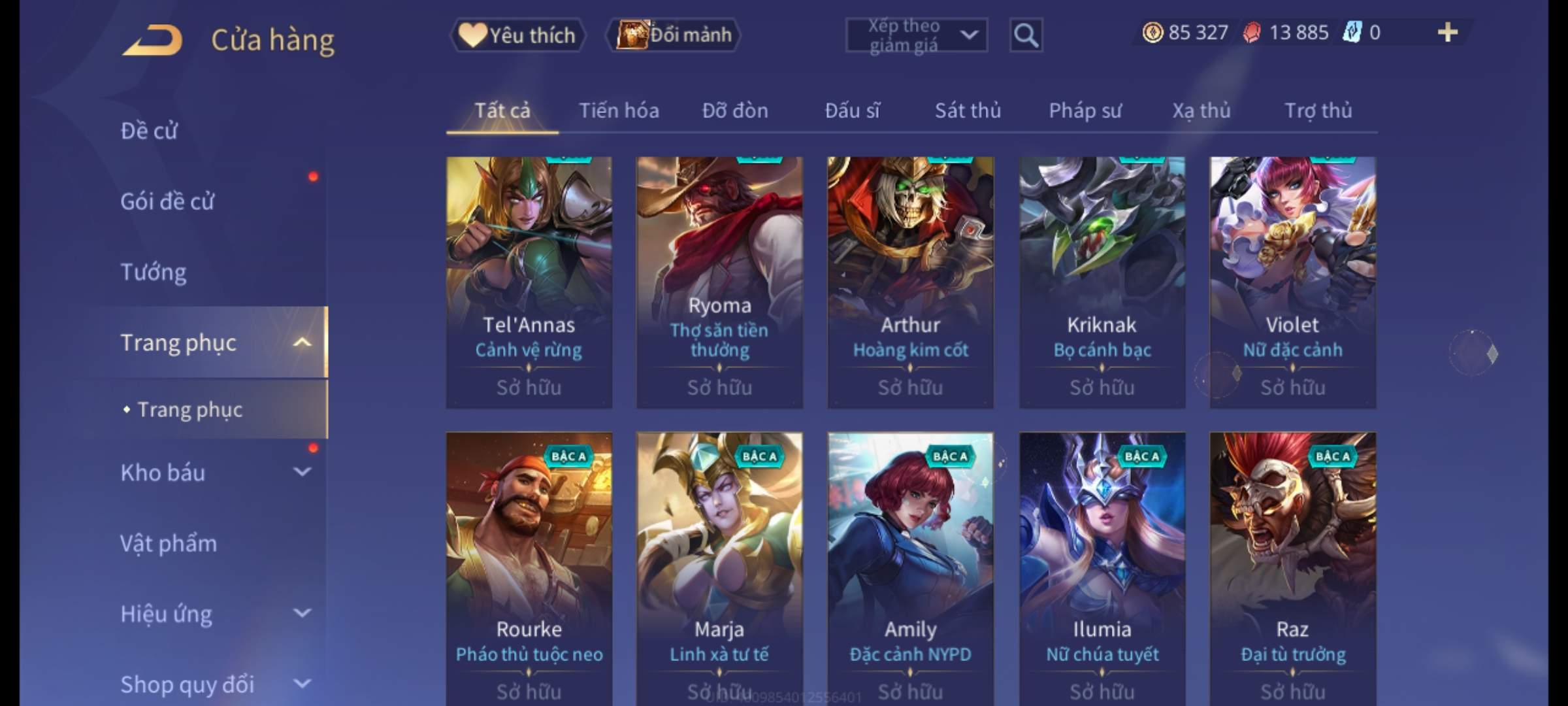
Task: Open the Xếp theo giảm giá dropdown
Action: point(917,35)
